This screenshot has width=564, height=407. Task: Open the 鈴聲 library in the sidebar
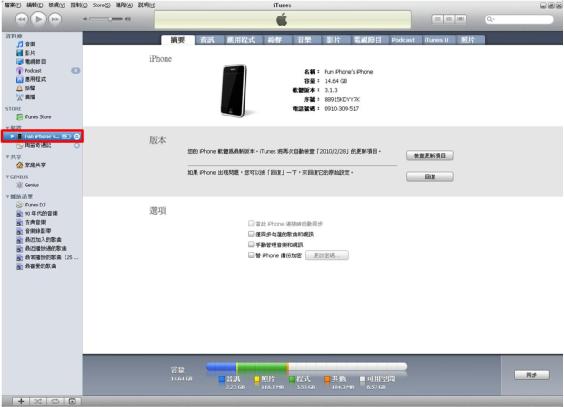pos(26,88)
